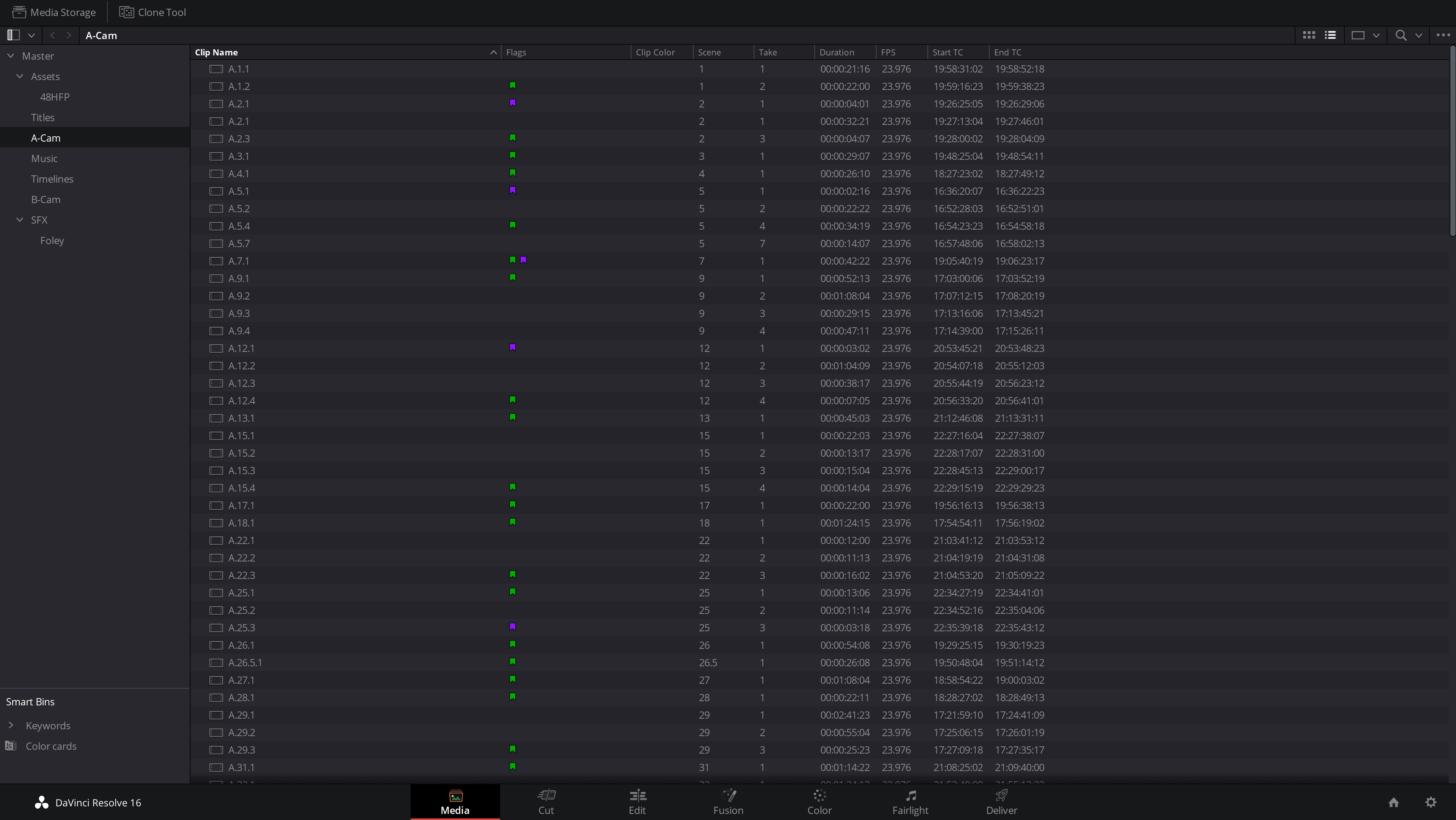Select clip A.9.2 in the list
The width and height of the screenshot is (1456, 820).
coord(239,296)
